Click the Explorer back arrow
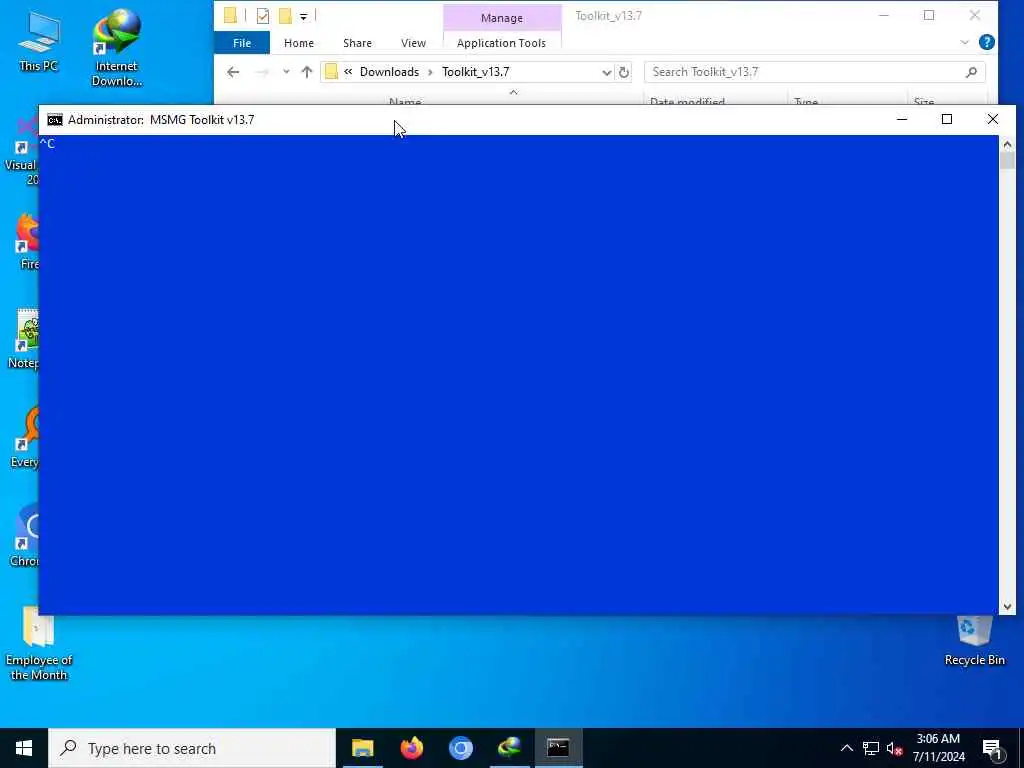Image resolution: width=1024 pixels, height=768 pixels. (x=233, y=72)
